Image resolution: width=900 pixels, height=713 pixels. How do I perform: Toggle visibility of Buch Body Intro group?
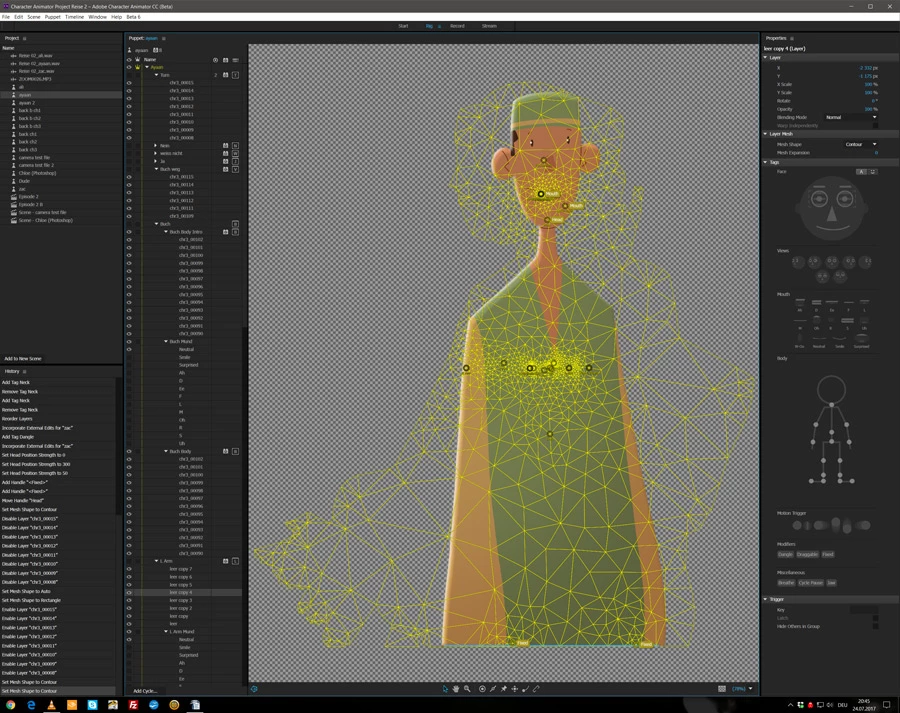point(129,232)
